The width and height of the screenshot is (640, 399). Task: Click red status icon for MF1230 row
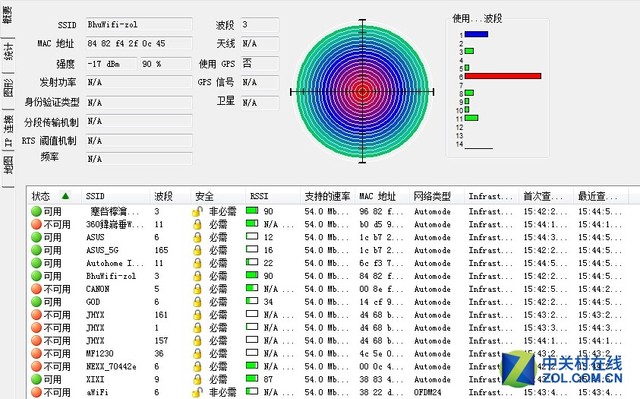(x=36, y=353)
